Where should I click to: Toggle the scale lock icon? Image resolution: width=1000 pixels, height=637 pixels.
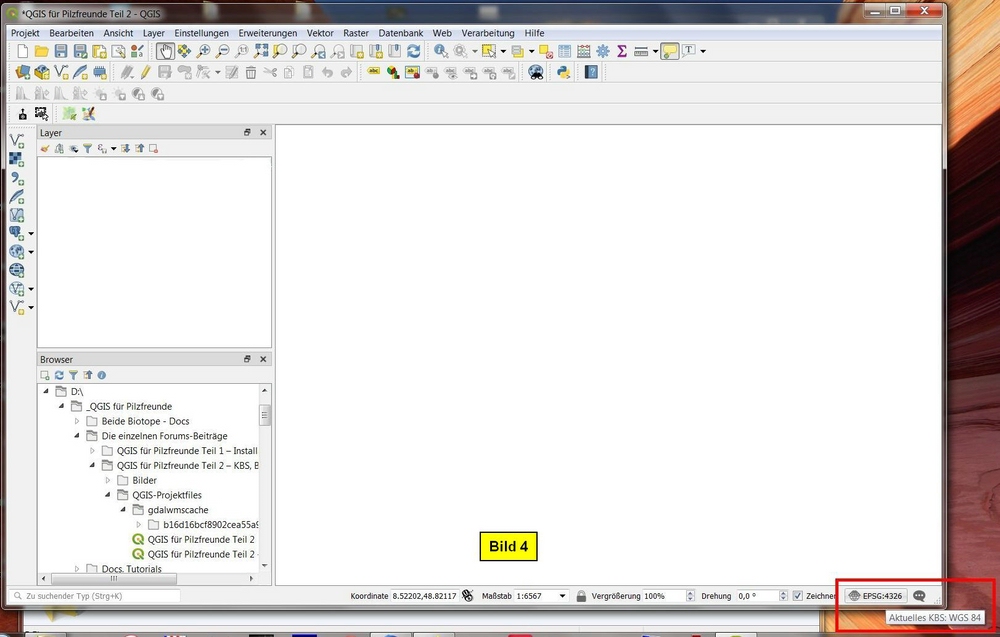[581, 596]
